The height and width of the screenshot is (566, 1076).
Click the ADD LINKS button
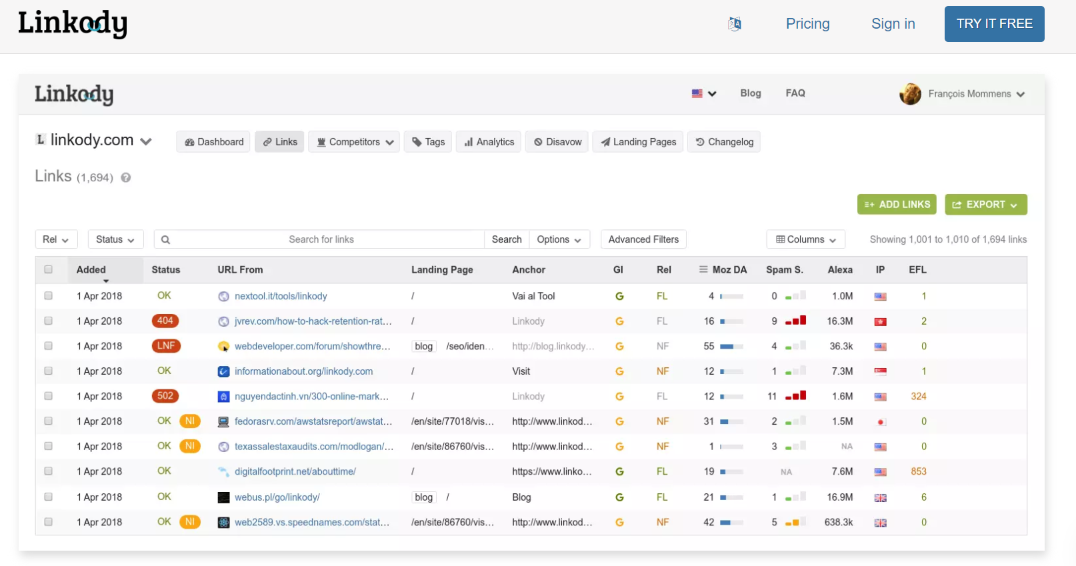pos(896,204)
